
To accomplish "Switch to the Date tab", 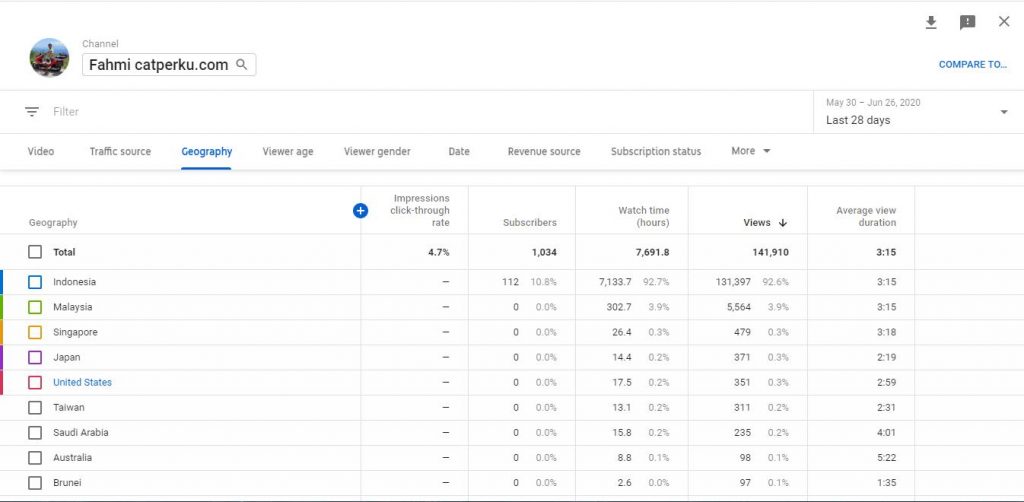I will [459, 151].
